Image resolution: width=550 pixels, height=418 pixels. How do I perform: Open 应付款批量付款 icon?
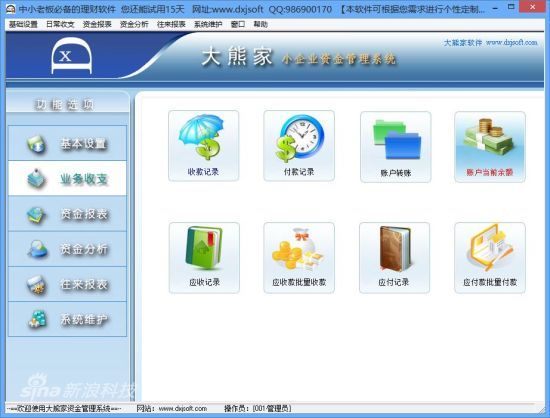pyautogui.click(x=490, y=257)
